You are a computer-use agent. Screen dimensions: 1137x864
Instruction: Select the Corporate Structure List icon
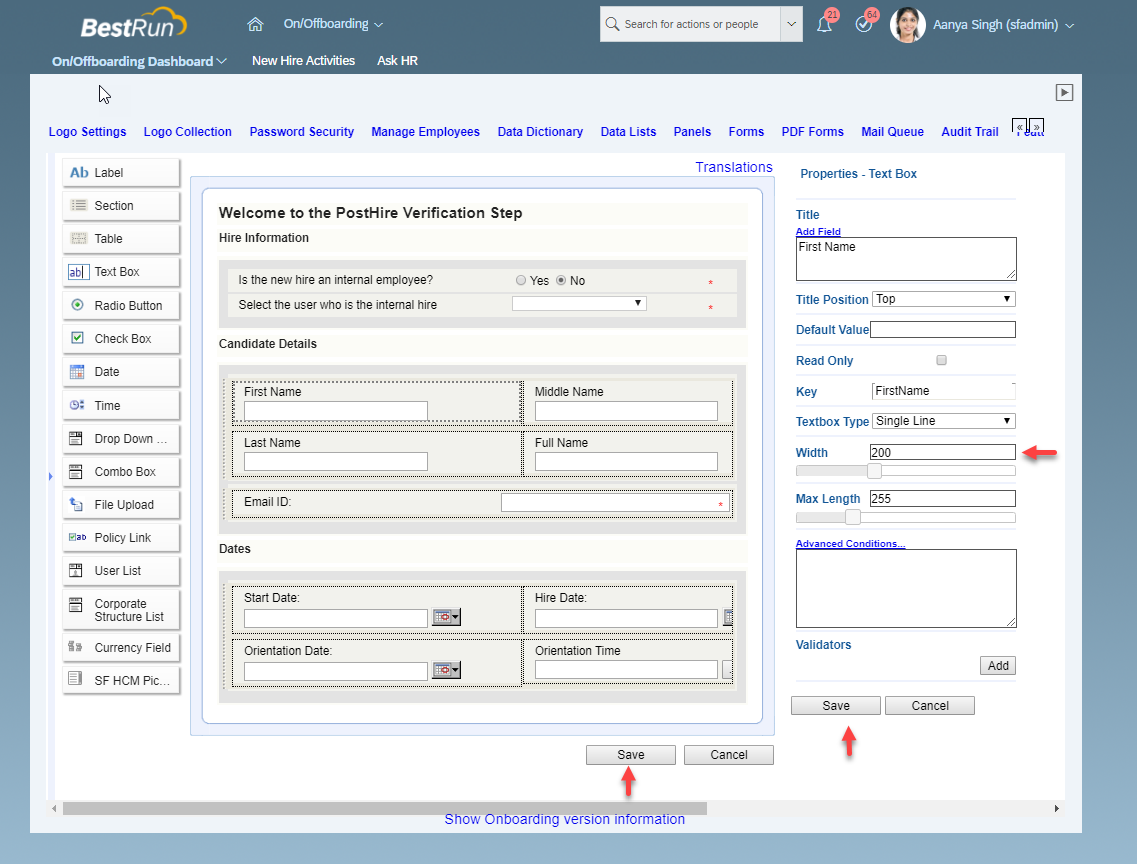tap(75, 605)
